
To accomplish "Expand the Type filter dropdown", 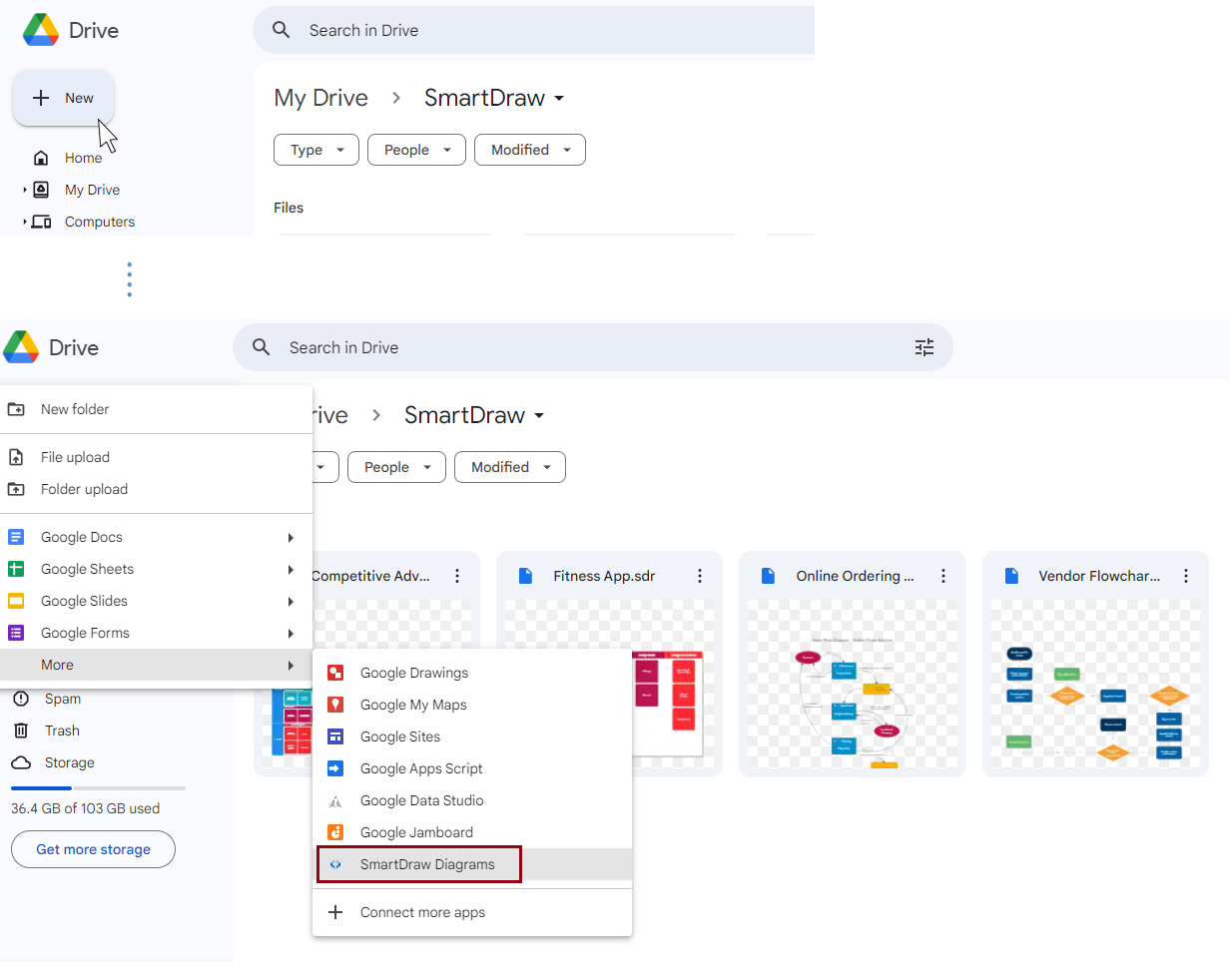I will [315, 150].
